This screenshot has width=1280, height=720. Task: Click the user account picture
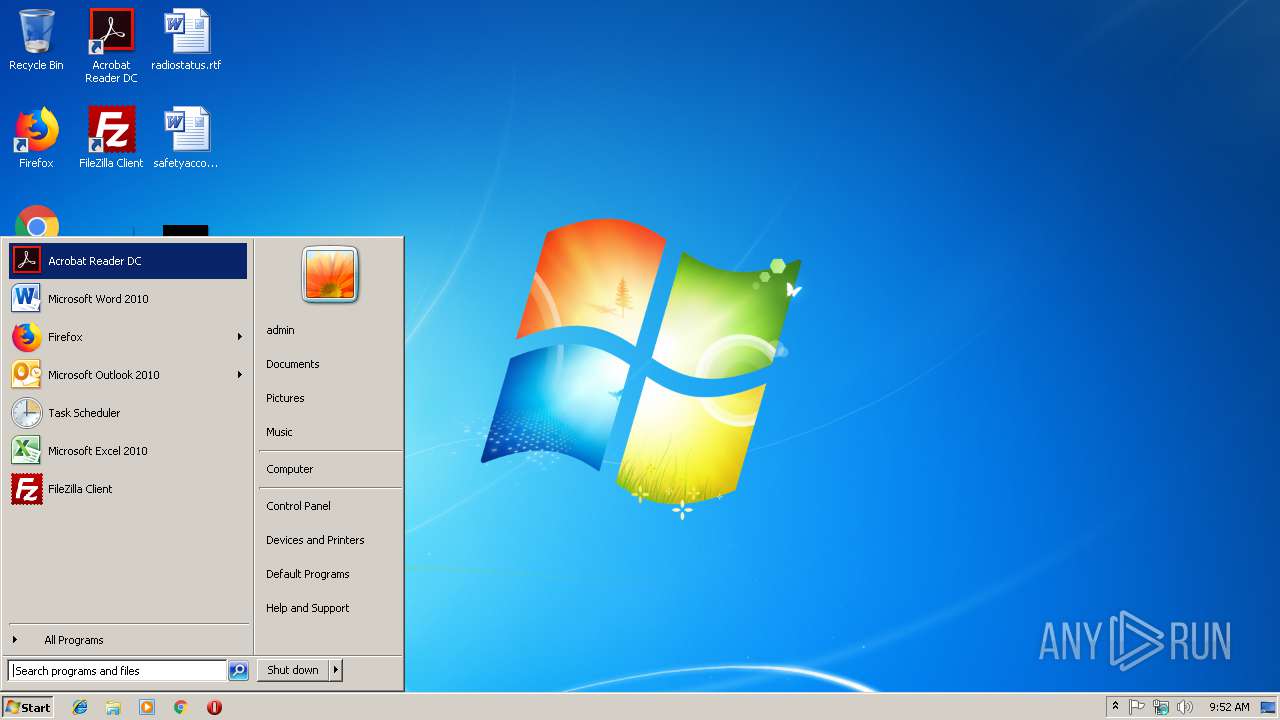(x=330, y=275)
